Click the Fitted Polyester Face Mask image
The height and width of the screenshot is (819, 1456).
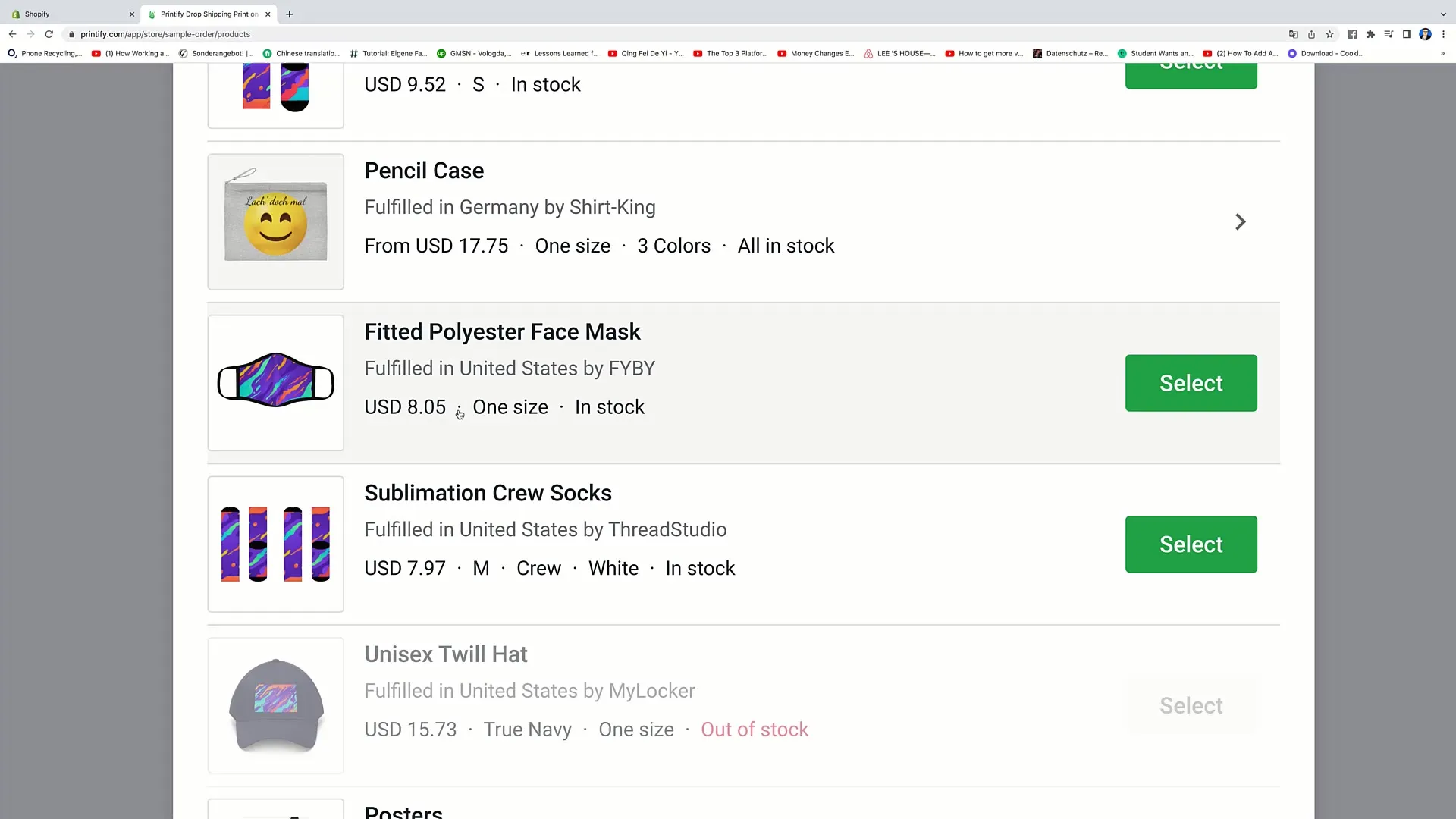(275, 382)
